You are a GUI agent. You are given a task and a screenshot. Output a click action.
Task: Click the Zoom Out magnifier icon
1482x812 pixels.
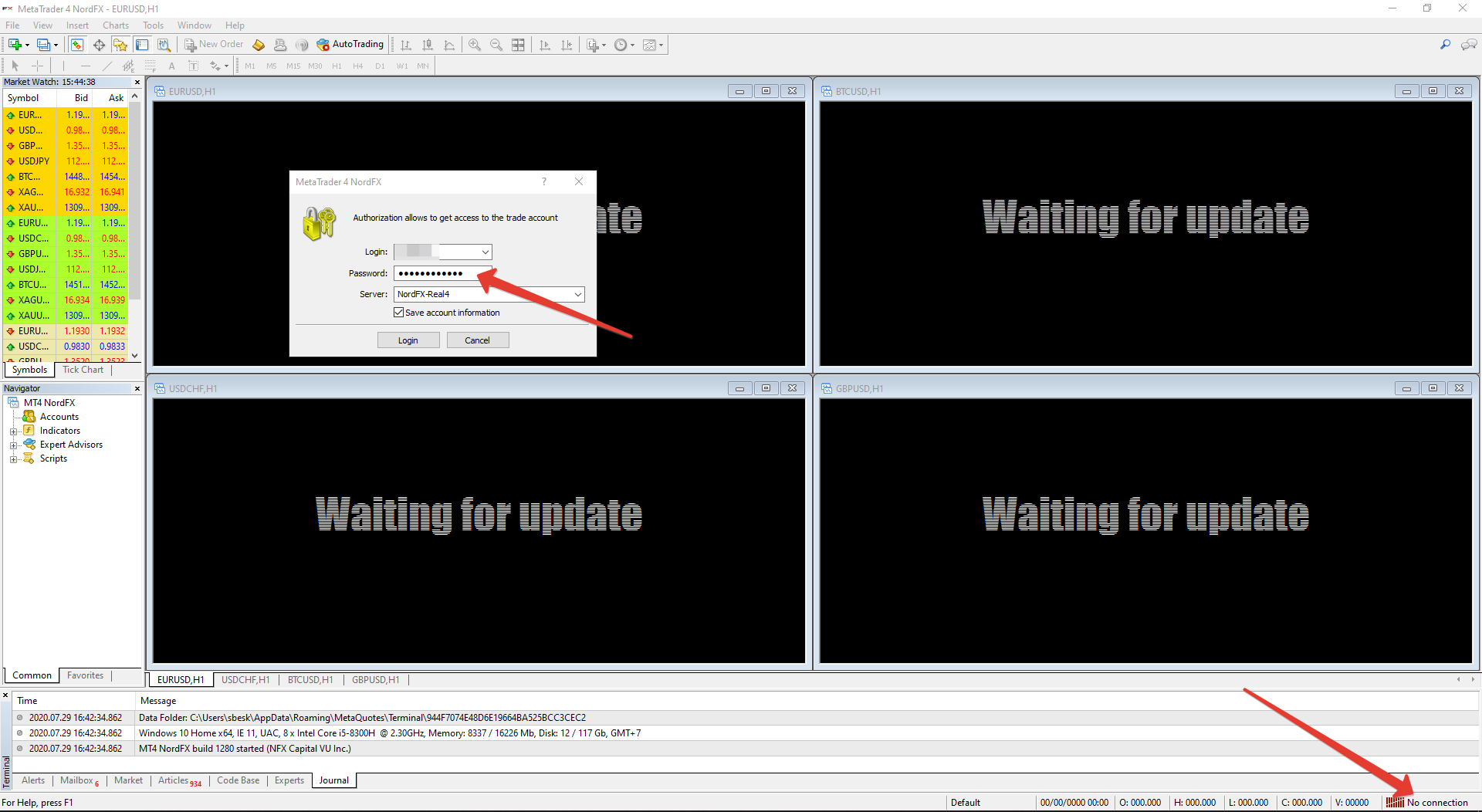(496, 45)
